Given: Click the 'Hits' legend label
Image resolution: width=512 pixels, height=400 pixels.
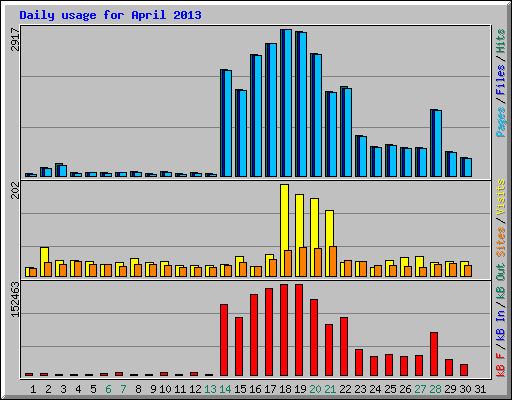Looking at the screenshot, I should point(501,41).
